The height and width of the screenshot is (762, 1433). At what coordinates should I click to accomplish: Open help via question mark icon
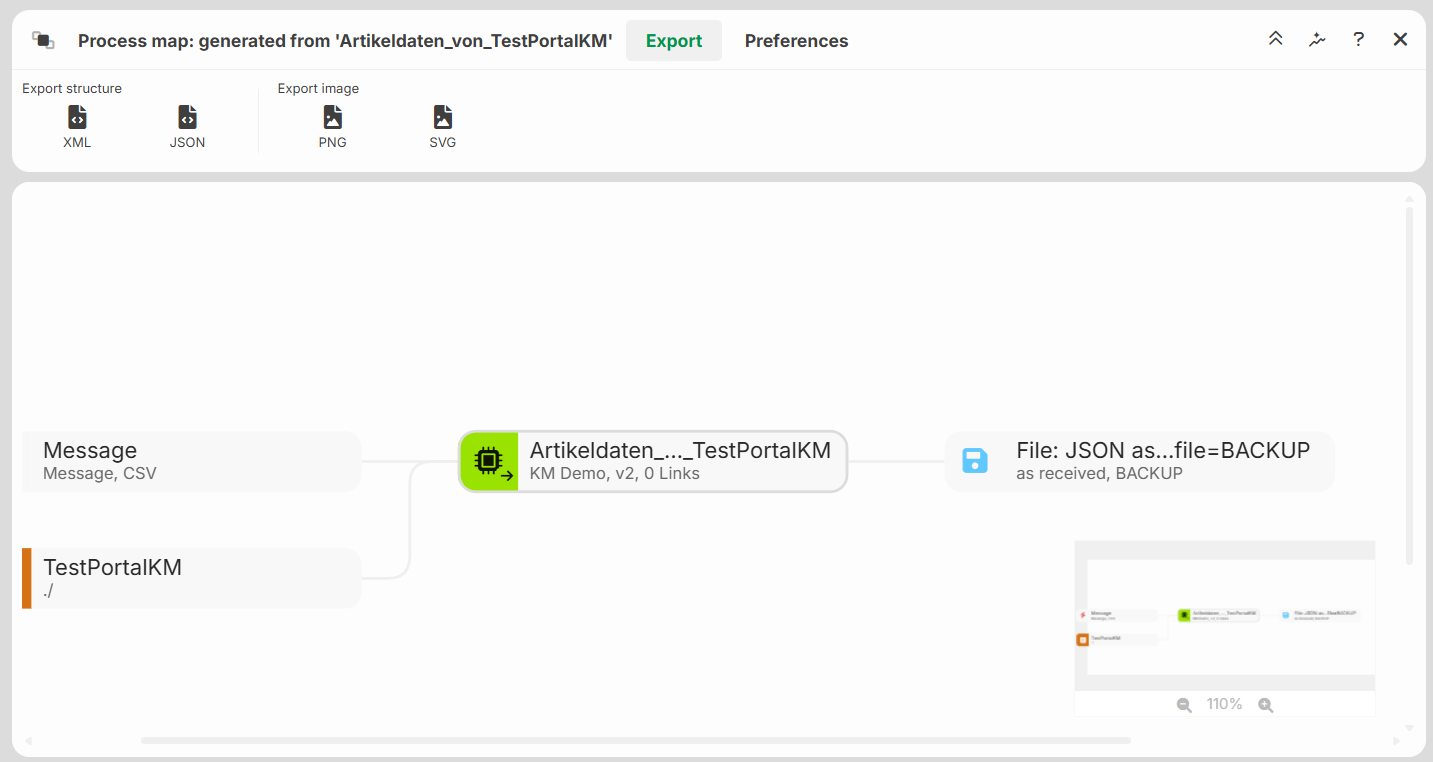pos(1358,39)
